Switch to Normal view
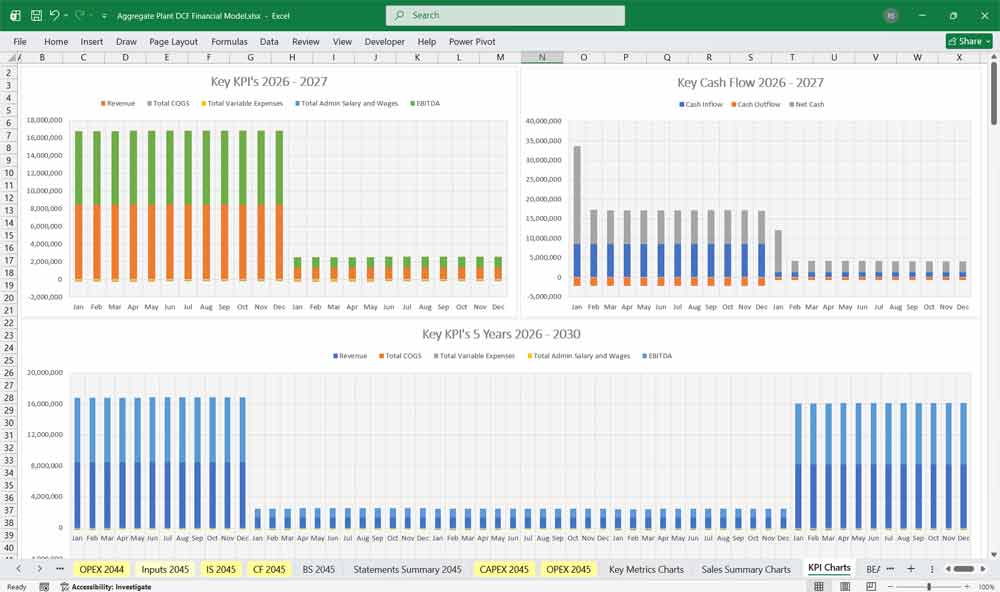Image resolution: width=1000 pixels, height=592 pixels. [819, 586]
